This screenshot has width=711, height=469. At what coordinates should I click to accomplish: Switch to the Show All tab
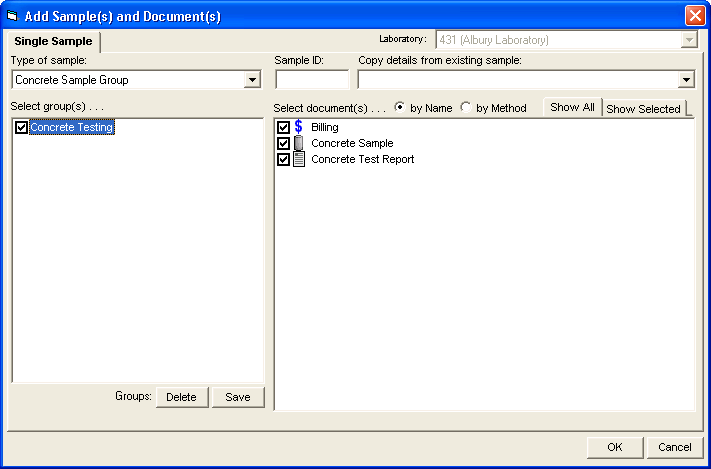point(572,107)
